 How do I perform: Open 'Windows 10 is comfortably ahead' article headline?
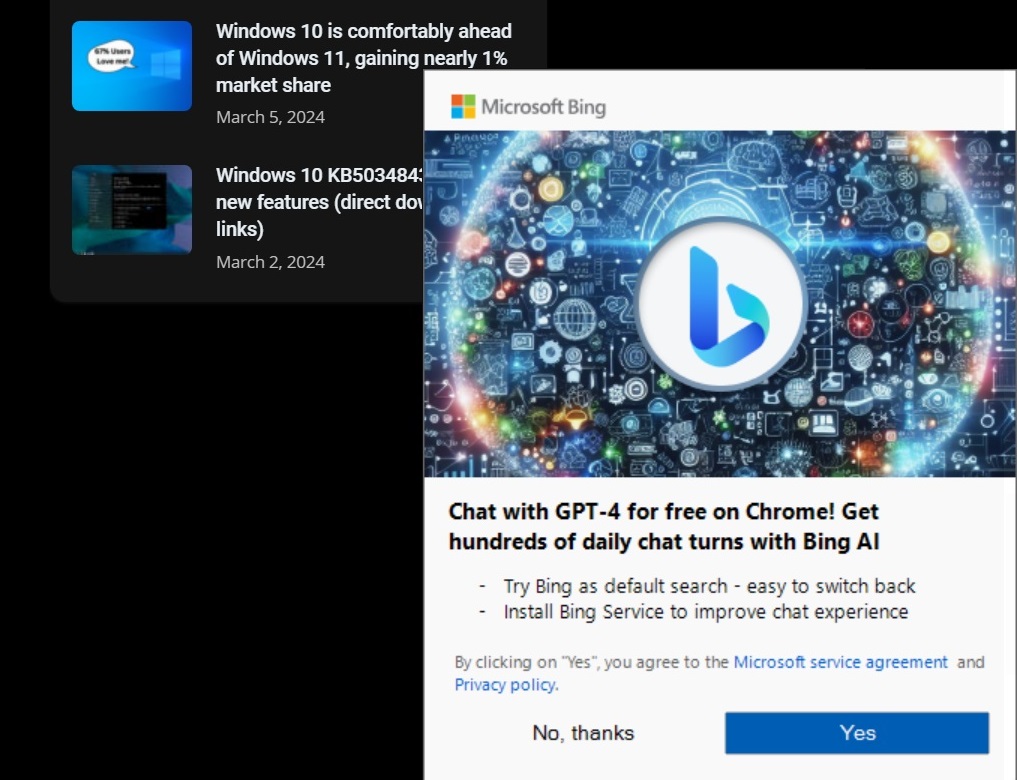pyautogui.click(x=364, y=58)
